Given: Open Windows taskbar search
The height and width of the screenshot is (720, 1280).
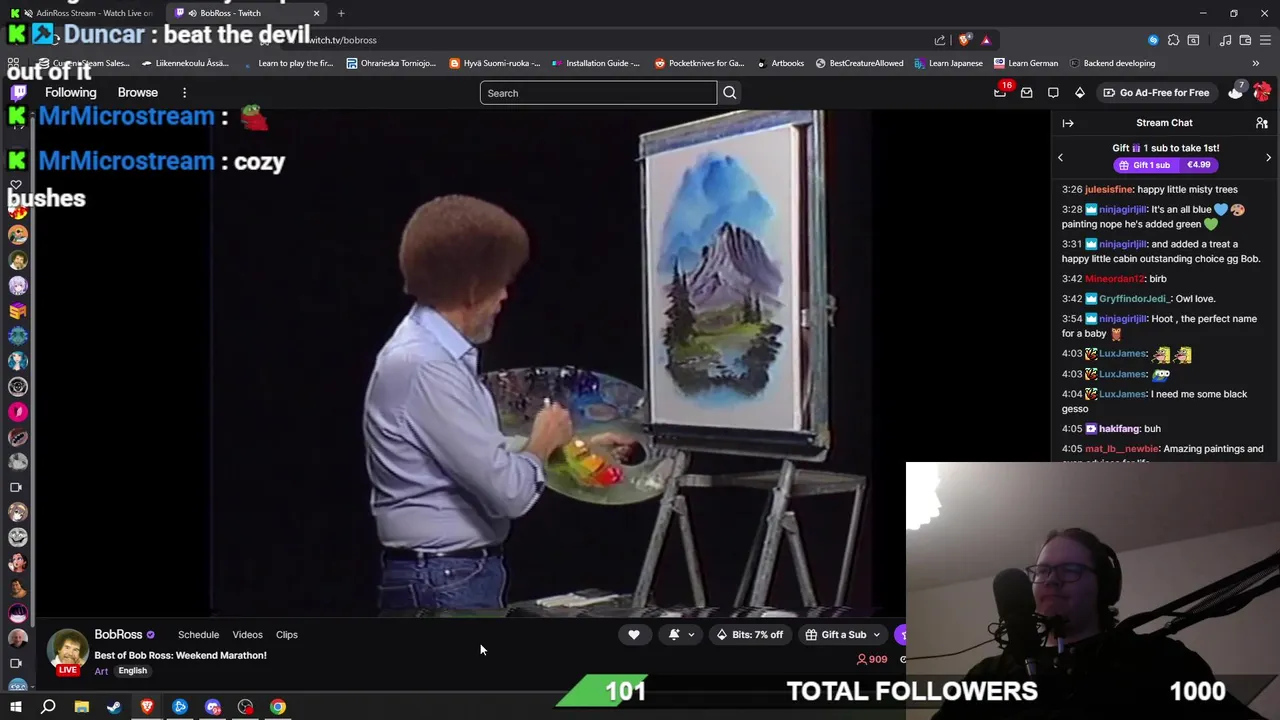Looking at the screenshot, I should (48, 707).
